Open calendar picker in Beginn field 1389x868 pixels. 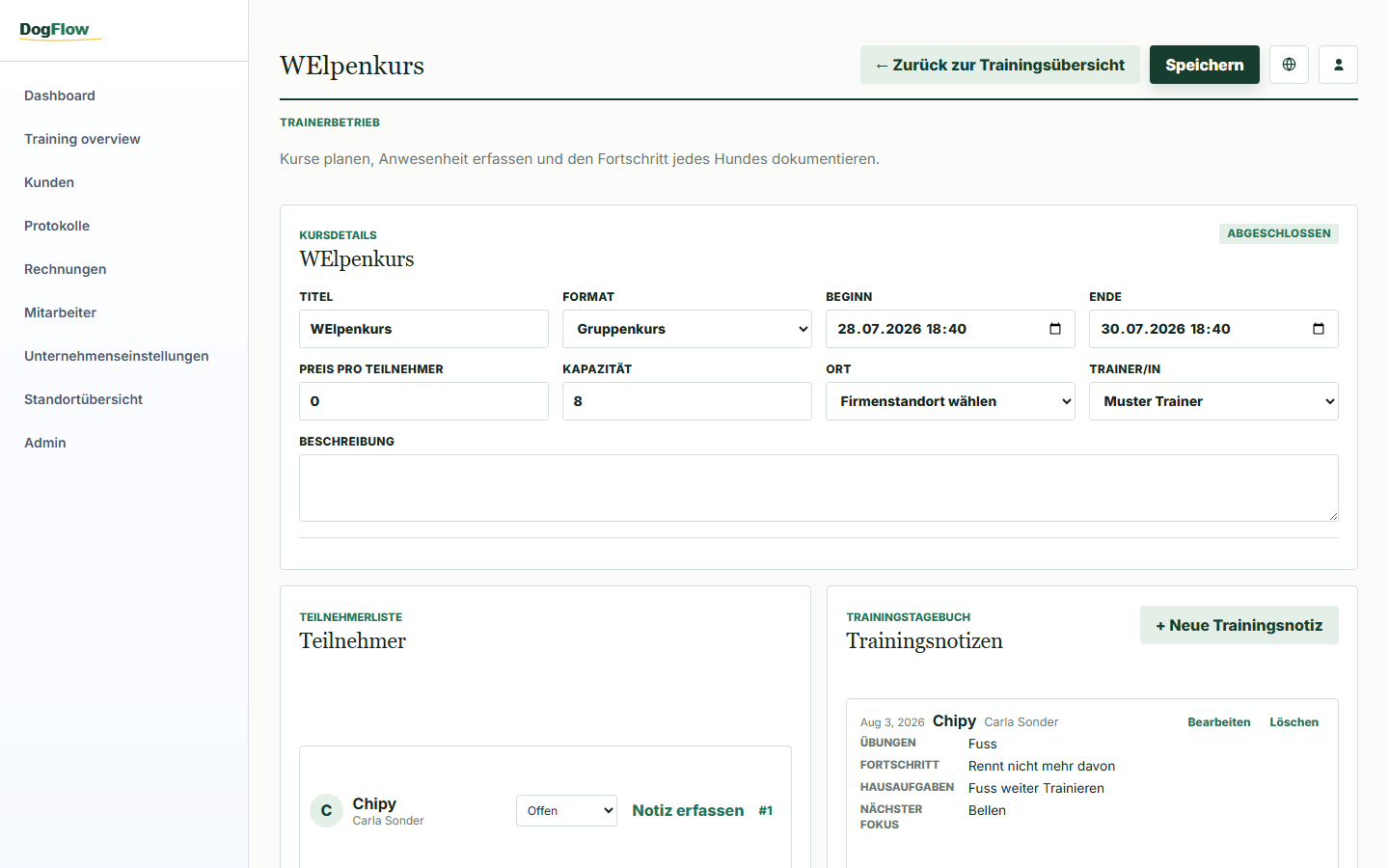pos(1055,329)
